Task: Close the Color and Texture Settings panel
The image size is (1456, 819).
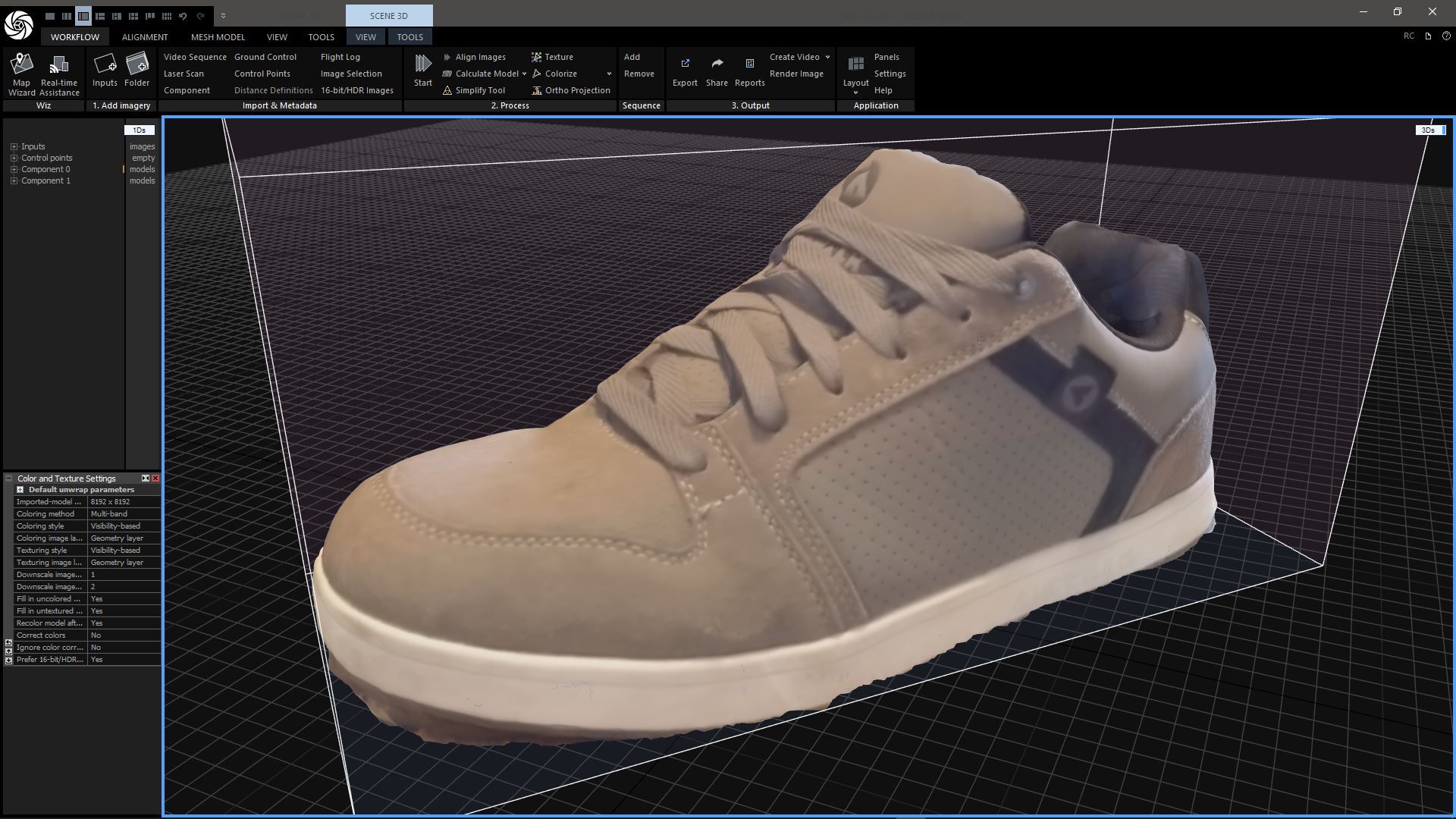Action: pos(155,479)
